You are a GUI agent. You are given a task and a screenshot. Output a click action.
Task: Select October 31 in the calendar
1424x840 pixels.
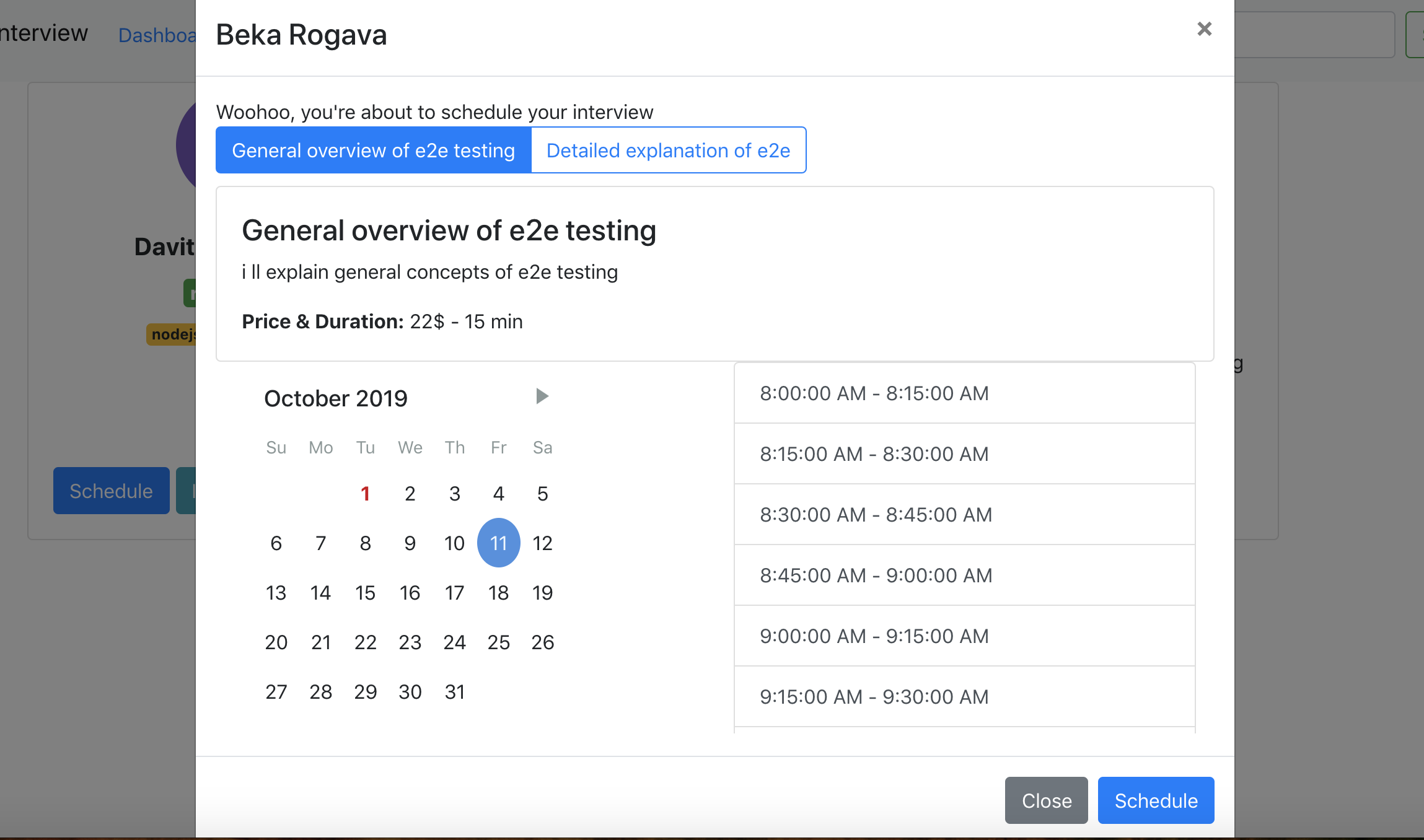(x=454, y=692)
